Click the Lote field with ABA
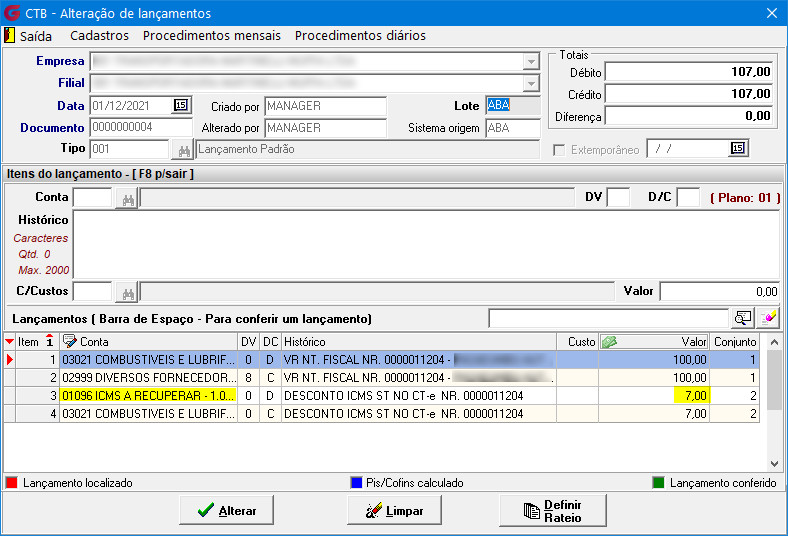788x536 pixels. click(513, 105)
